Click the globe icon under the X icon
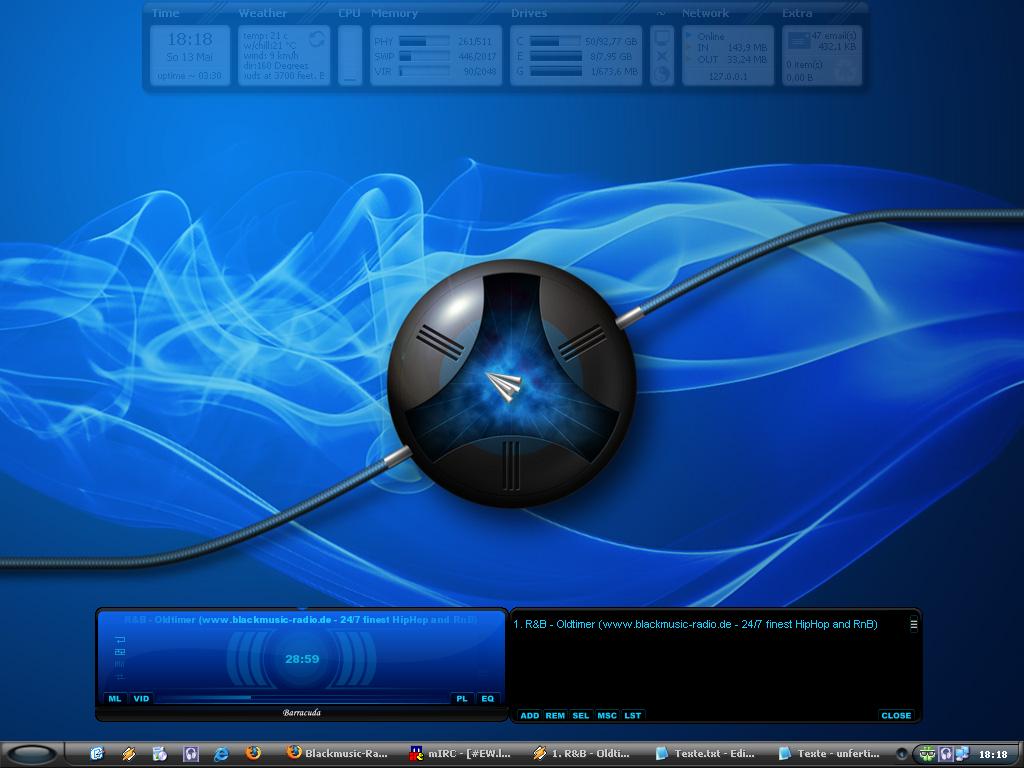The width and height of the screenshot is (1024, 768). coord(662,74)
